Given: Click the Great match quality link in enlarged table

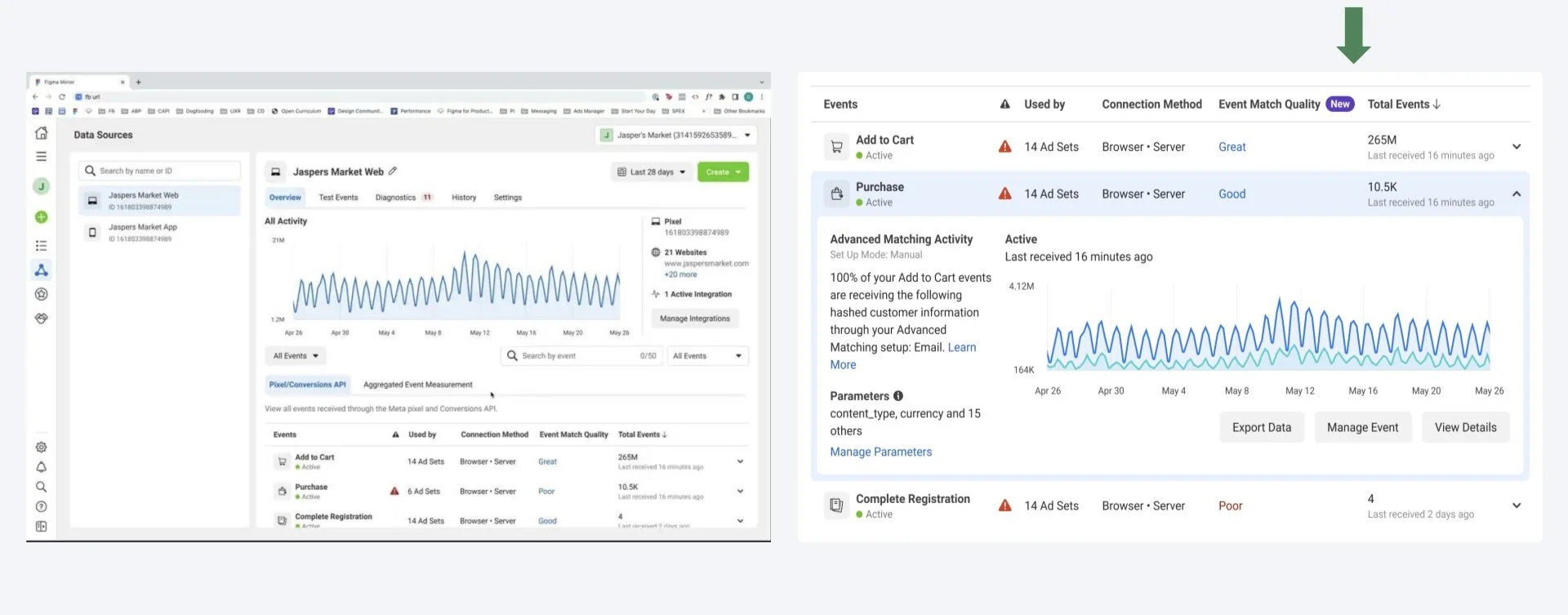Looking at the screenshot, I should (x=1232, y=147).
